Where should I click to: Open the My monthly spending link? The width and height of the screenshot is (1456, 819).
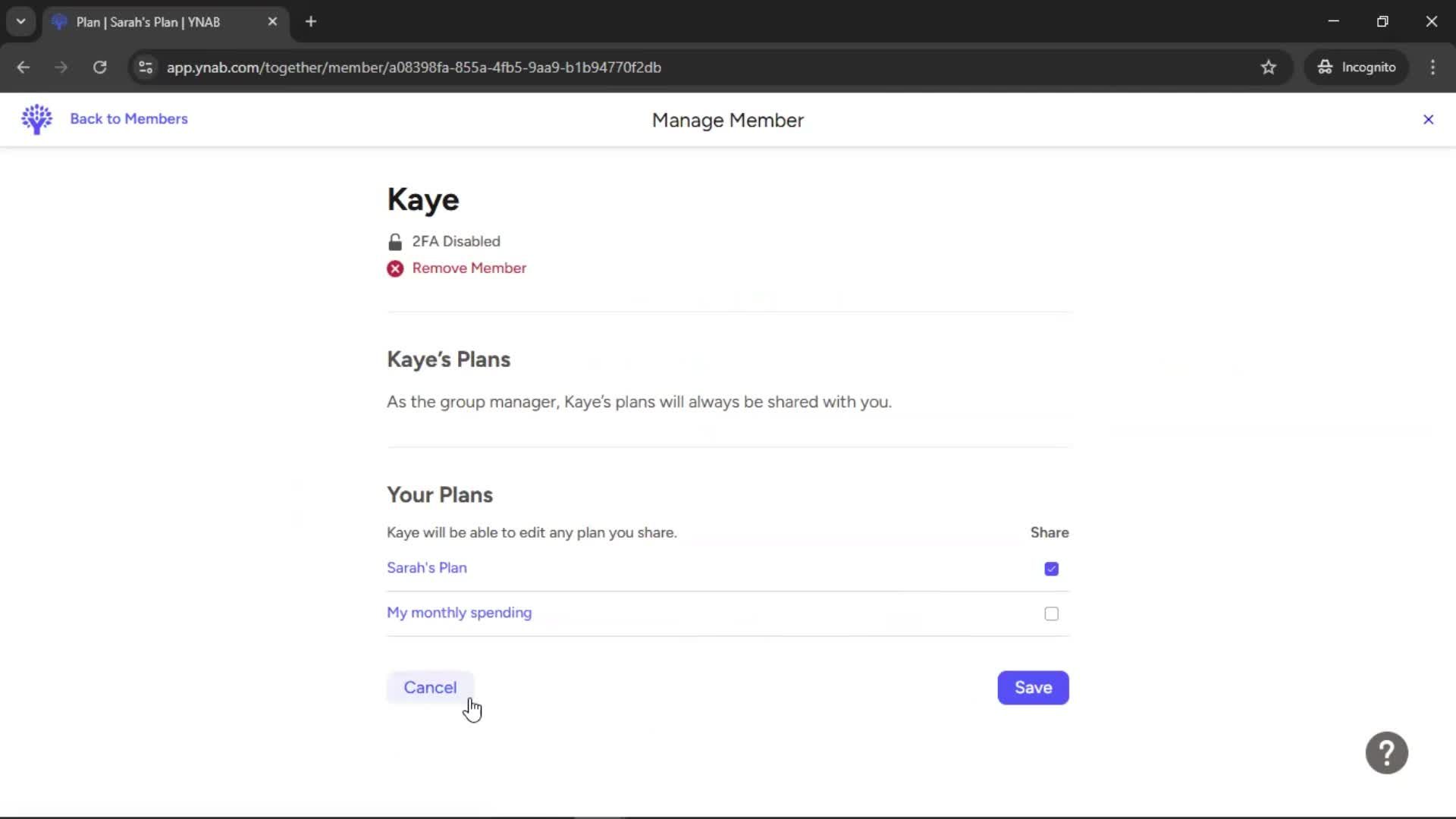point(459,612)
